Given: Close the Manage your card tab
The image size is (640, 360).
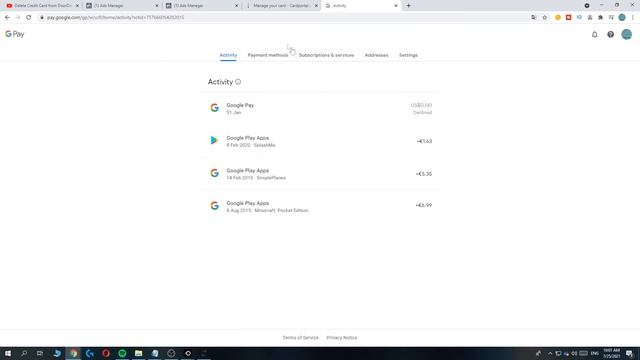Looking at the screenshot, I should point(316,6).
